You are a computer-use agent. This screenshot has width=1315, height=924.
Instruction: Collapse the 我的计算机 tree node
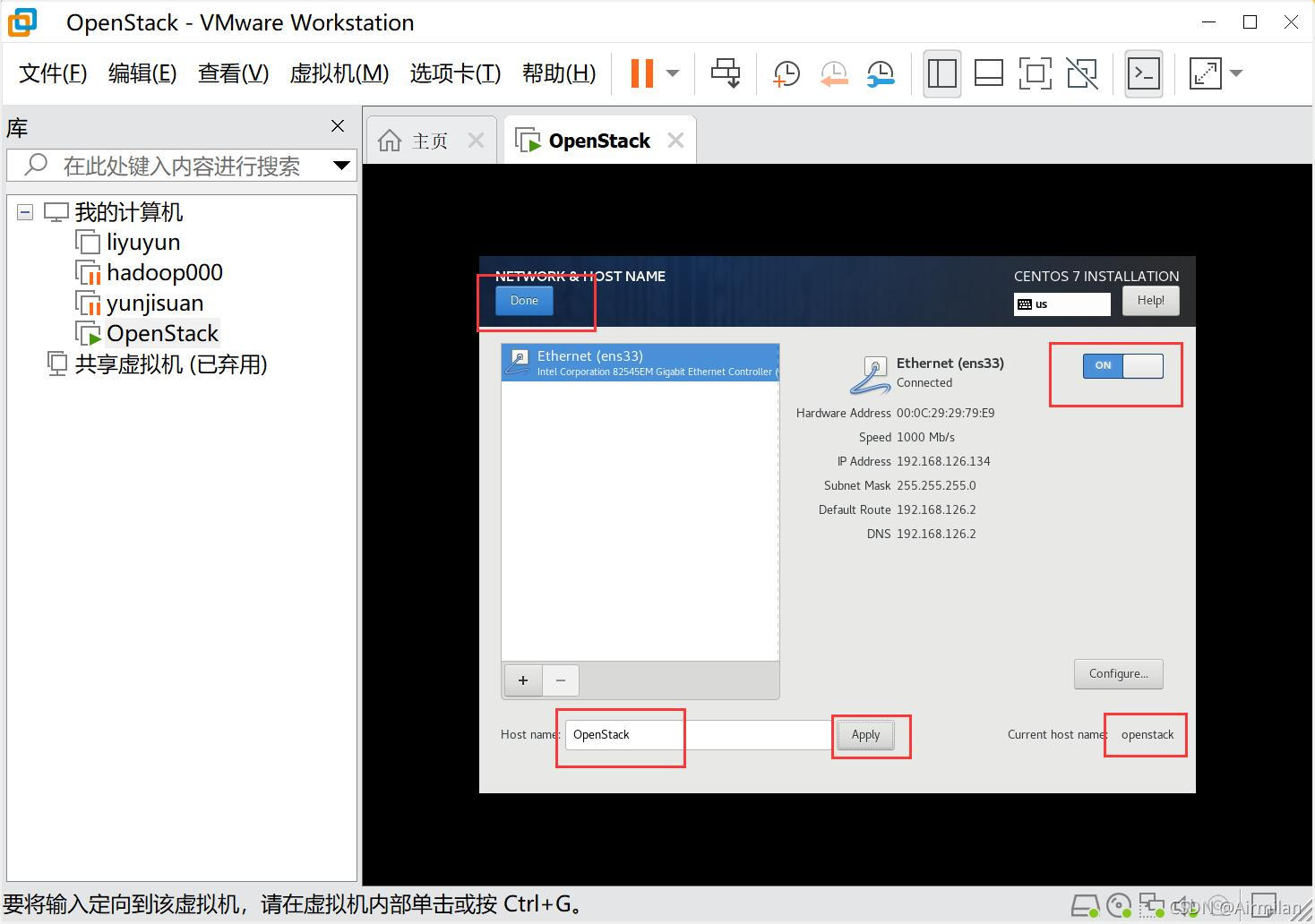click(x=25, y=212)
